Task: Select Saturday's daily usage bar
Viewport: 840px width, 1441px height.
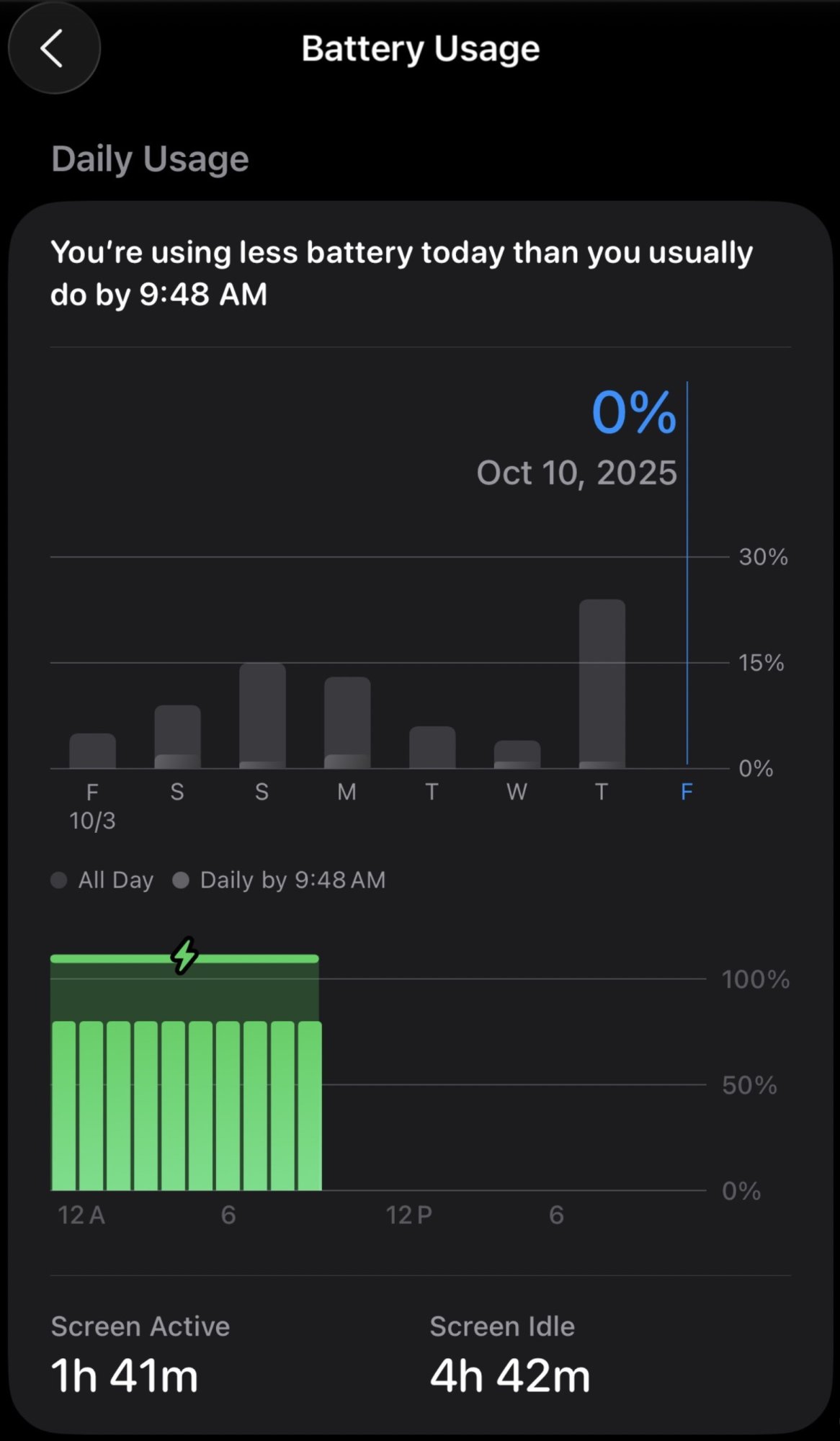Action: [x=177, y=736]
